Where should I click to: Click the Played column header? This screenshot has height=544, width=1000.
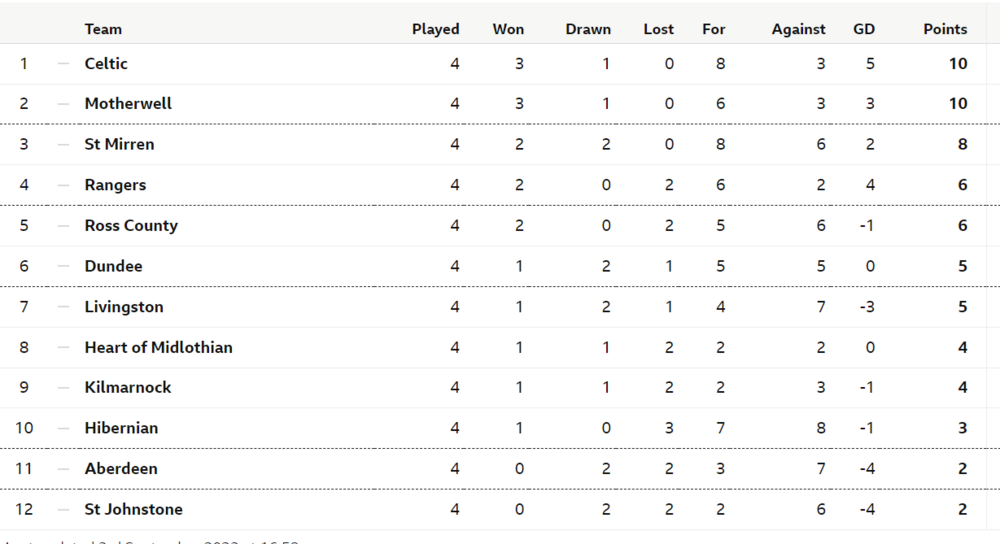[x=435, y=29]
